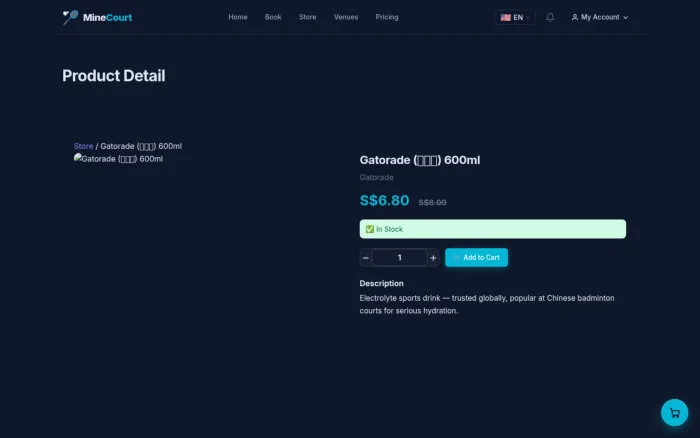The image size is (700, 438).
Task: Click the Description heading
Action: (381, 283)
